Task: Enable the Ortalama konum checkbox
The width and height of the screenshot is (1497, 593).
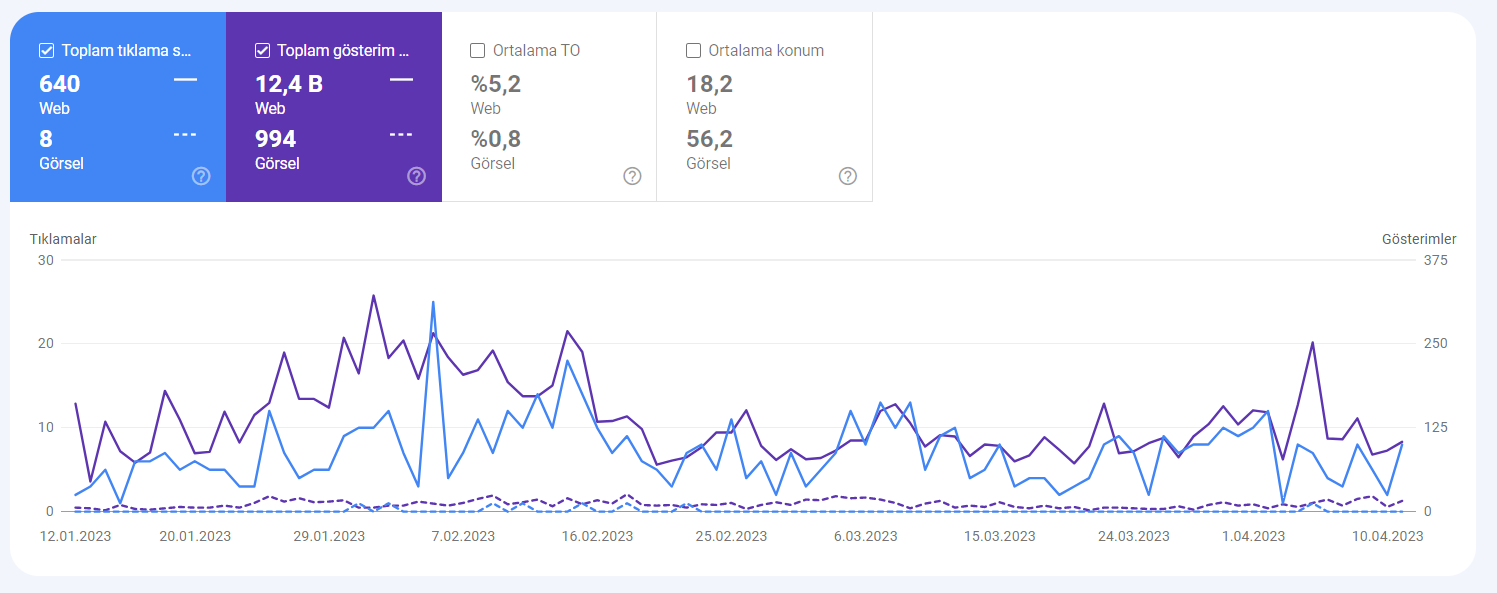Action: [694, 50]
